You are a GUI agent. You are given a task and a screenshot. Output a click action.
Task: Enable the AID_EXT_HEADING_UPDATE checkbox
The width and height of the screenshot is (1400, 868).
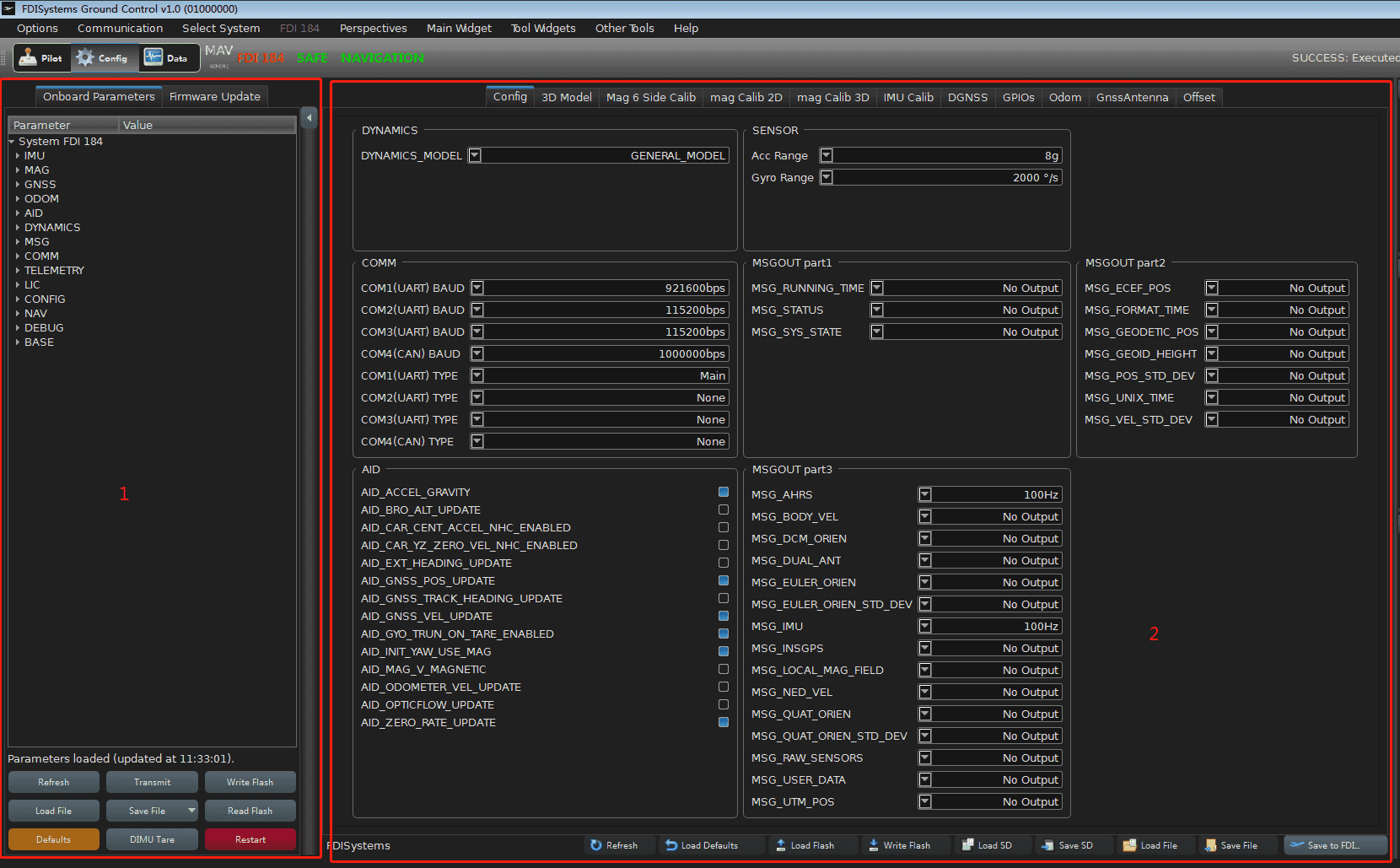coord(724,563)
